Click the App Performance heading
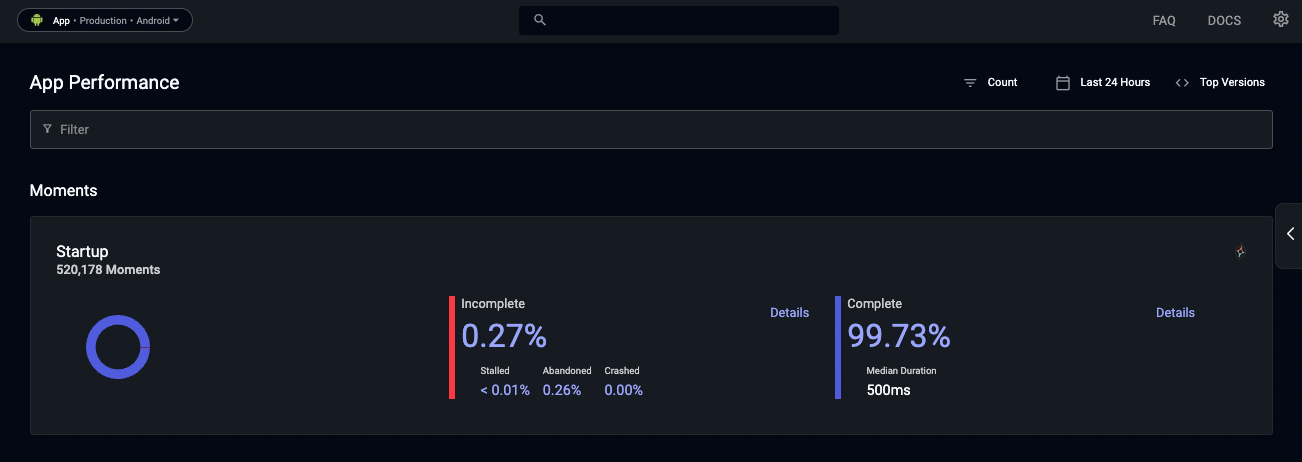1302x462 pixels. coord(105,83)
